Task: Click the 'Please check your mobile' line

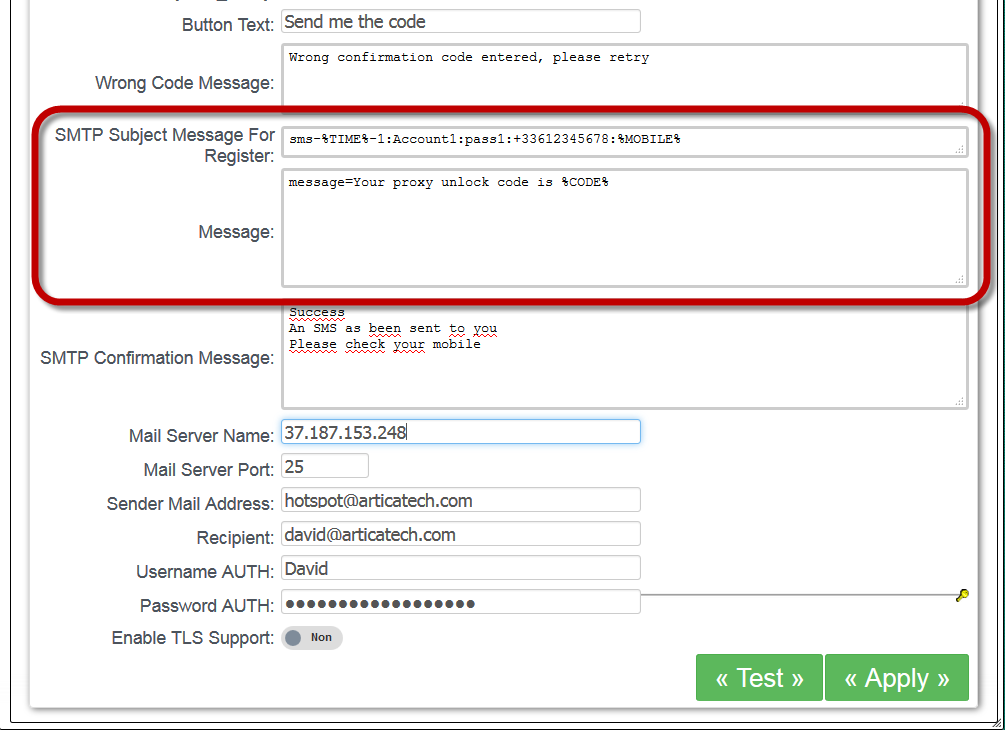Action: click(385, 344)
